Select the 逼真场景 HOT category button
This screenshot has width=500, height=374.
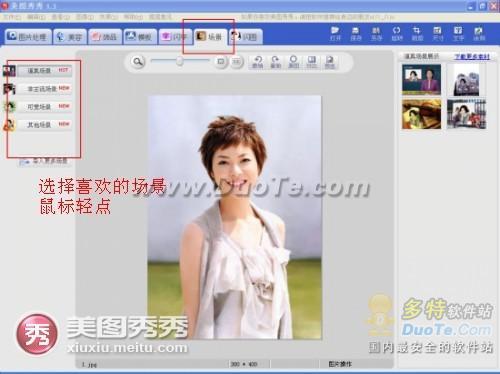click(x=45, y=71)
